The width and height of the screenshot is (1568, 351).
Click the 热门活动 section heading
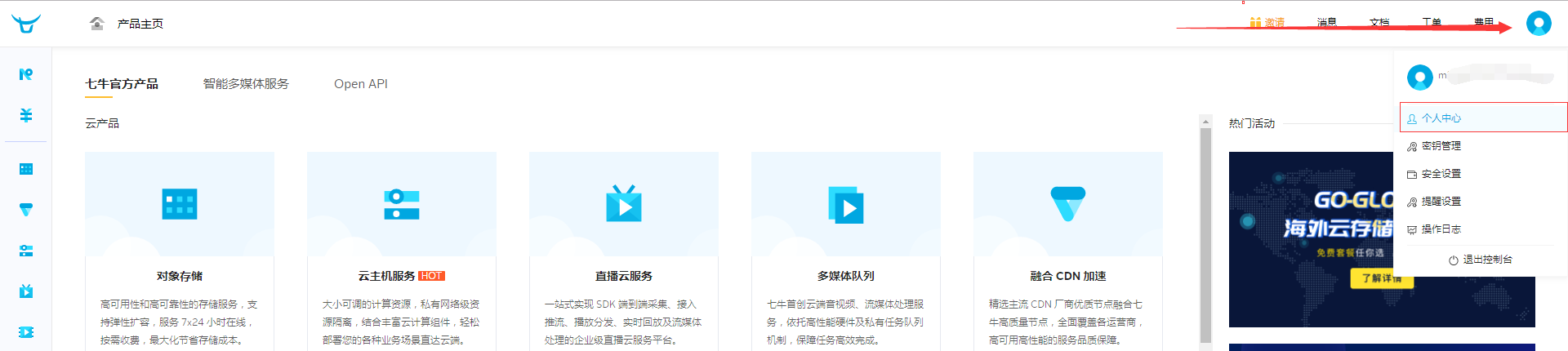click(x=1252, y=123)
